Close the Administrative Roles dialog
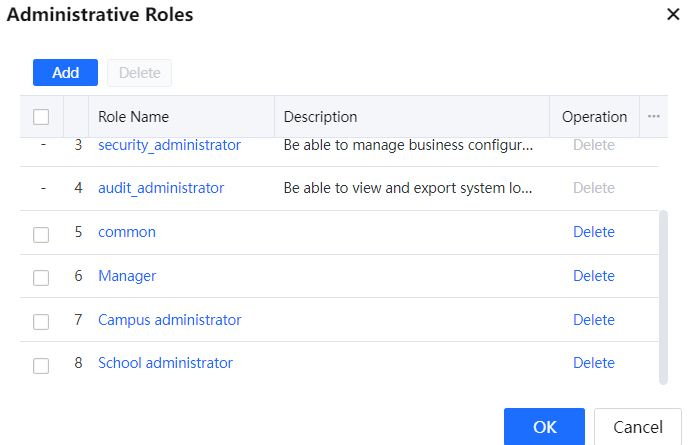Image resolution: width=694 pixels, height=445 pixels. pyautogui.click(x=673, y=14)
